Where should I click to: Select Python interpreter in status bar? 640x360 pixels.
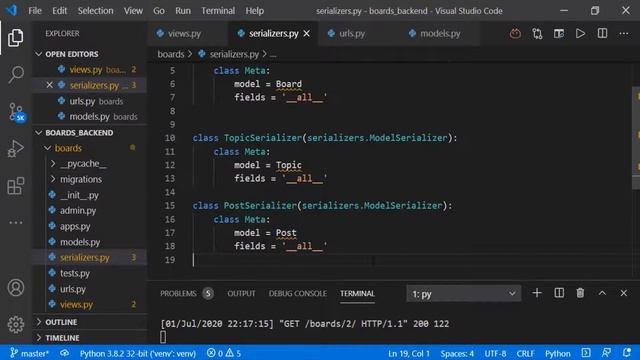138,353
